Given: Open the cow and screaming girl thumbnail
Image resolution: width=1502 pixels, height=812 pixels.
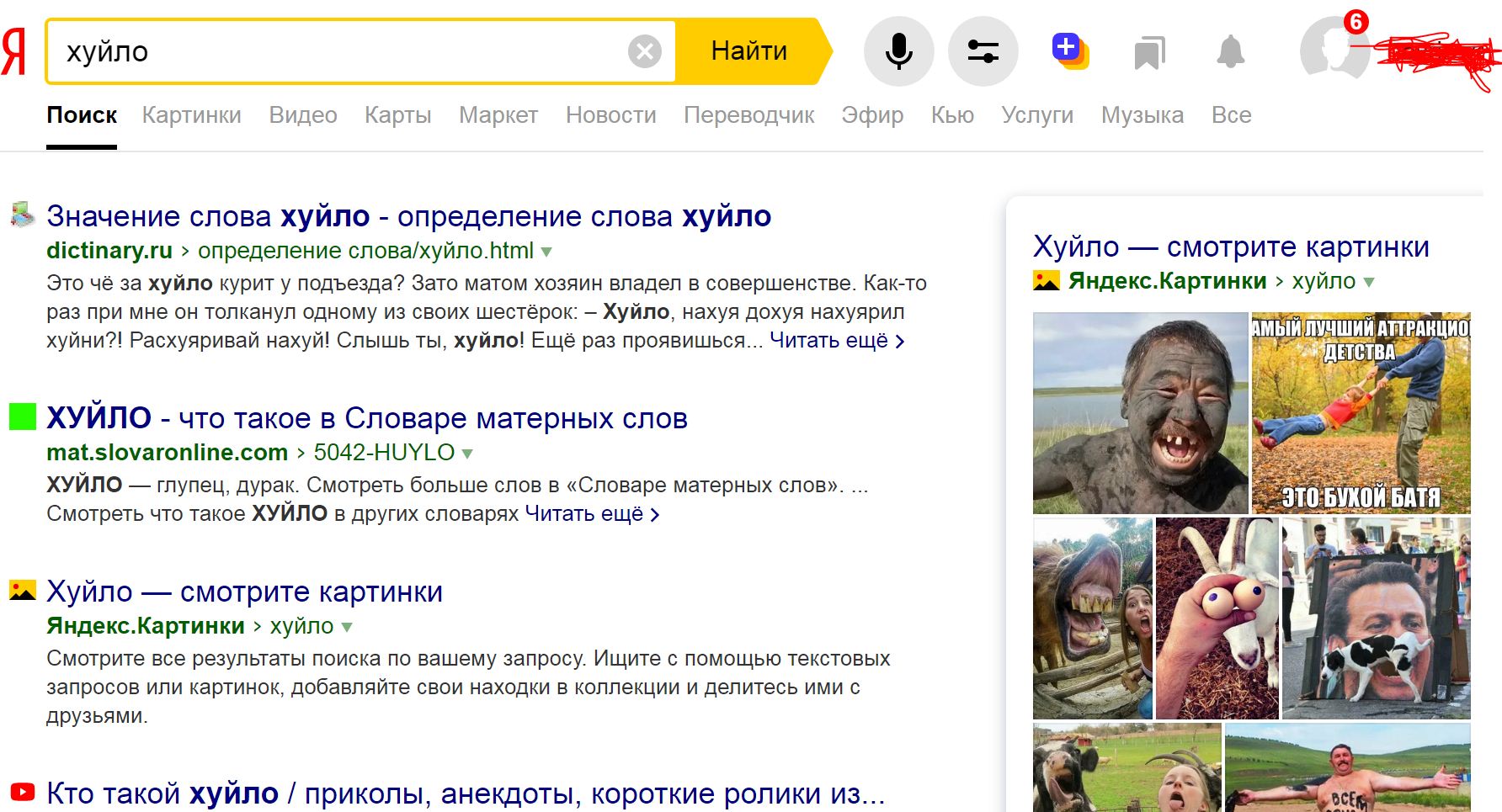Looking at the screenshot, I should point(1127,767).
